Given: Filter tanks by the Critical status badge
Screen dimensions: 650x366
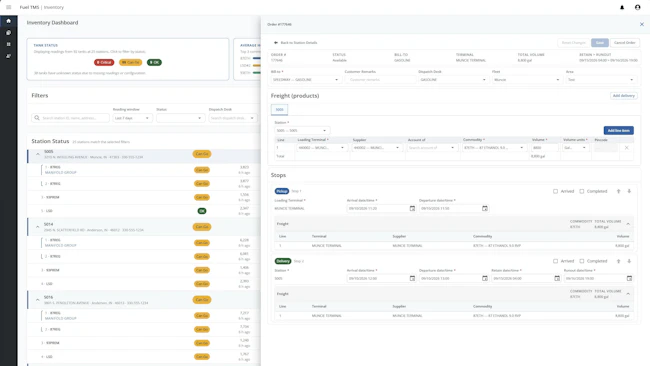Looking at the screenshot, I should (104, 62).
